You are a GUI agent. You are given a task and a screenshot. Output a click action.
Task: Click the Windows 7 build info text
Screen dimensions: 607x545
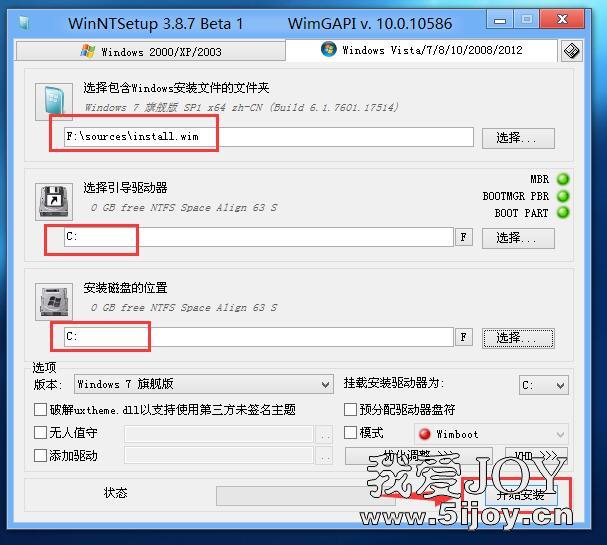pyautogui.click(x=242, y=107)
